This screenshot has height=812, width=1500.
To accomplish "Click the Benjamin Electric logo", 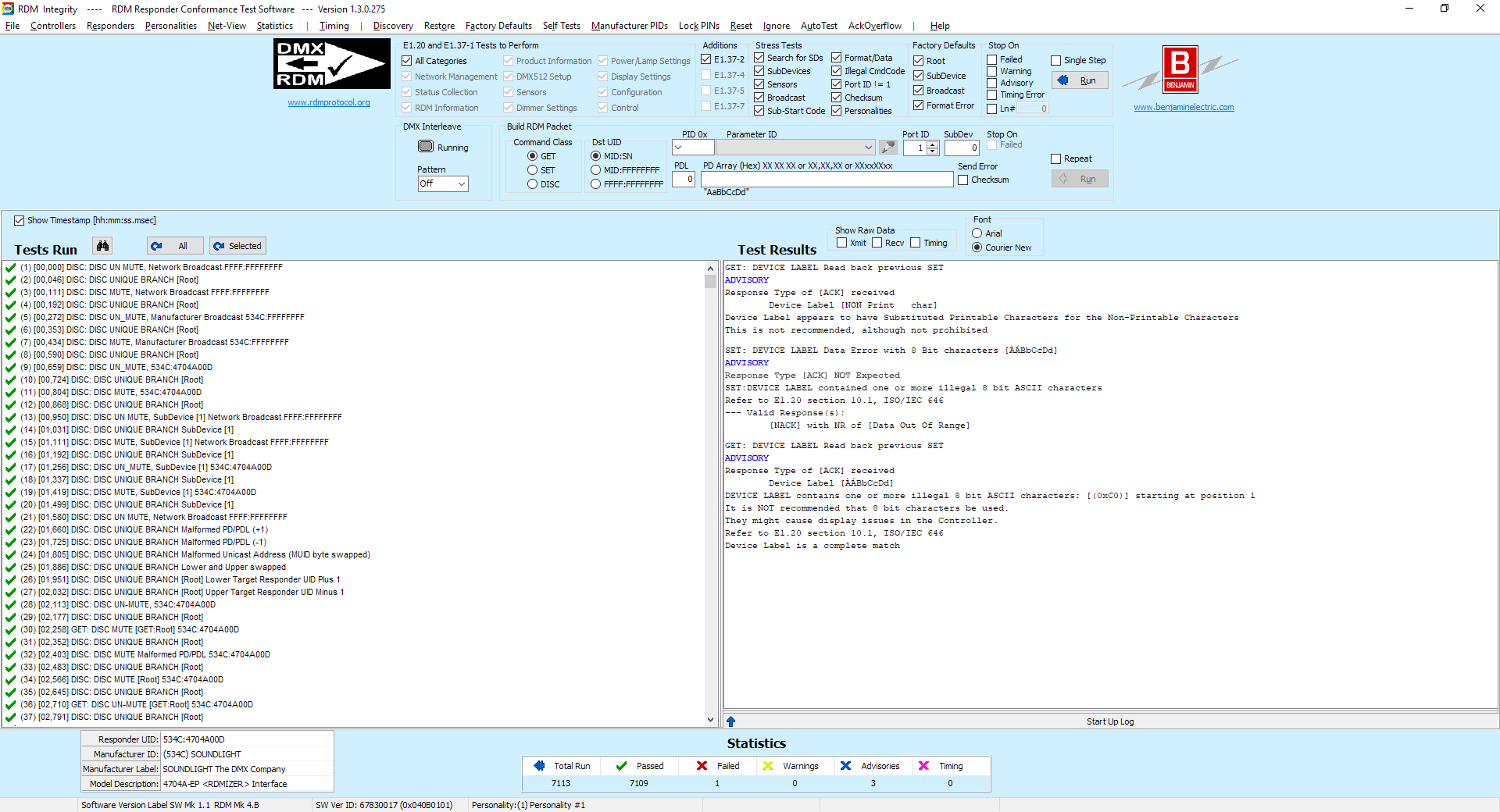I will pos(1180,70).
